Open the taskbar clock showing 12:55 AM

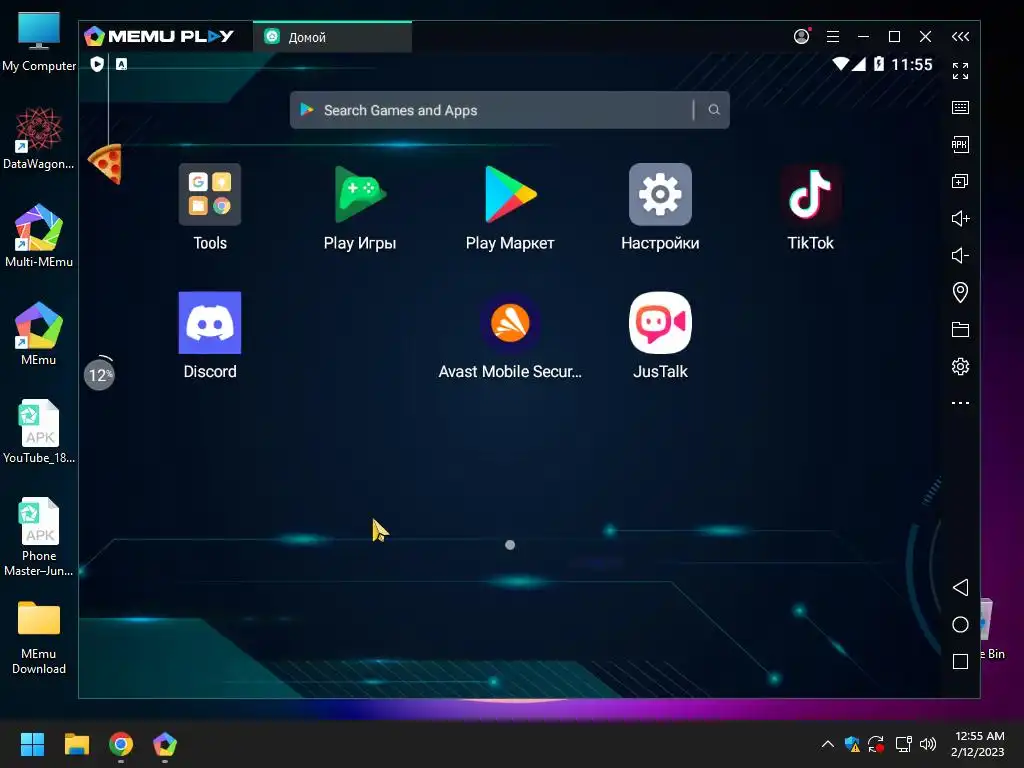[x=979, y=744]
